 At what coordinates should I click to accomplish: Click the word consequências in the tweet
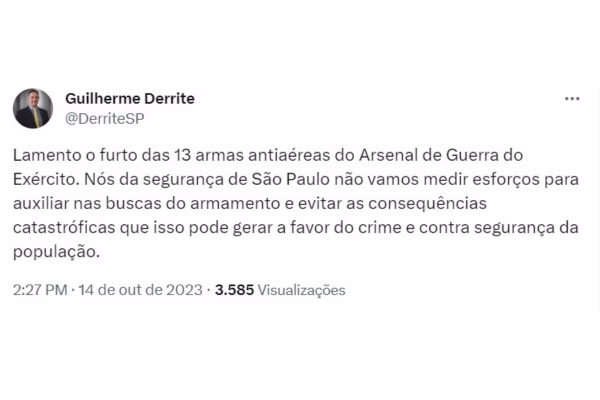(427, 204)
